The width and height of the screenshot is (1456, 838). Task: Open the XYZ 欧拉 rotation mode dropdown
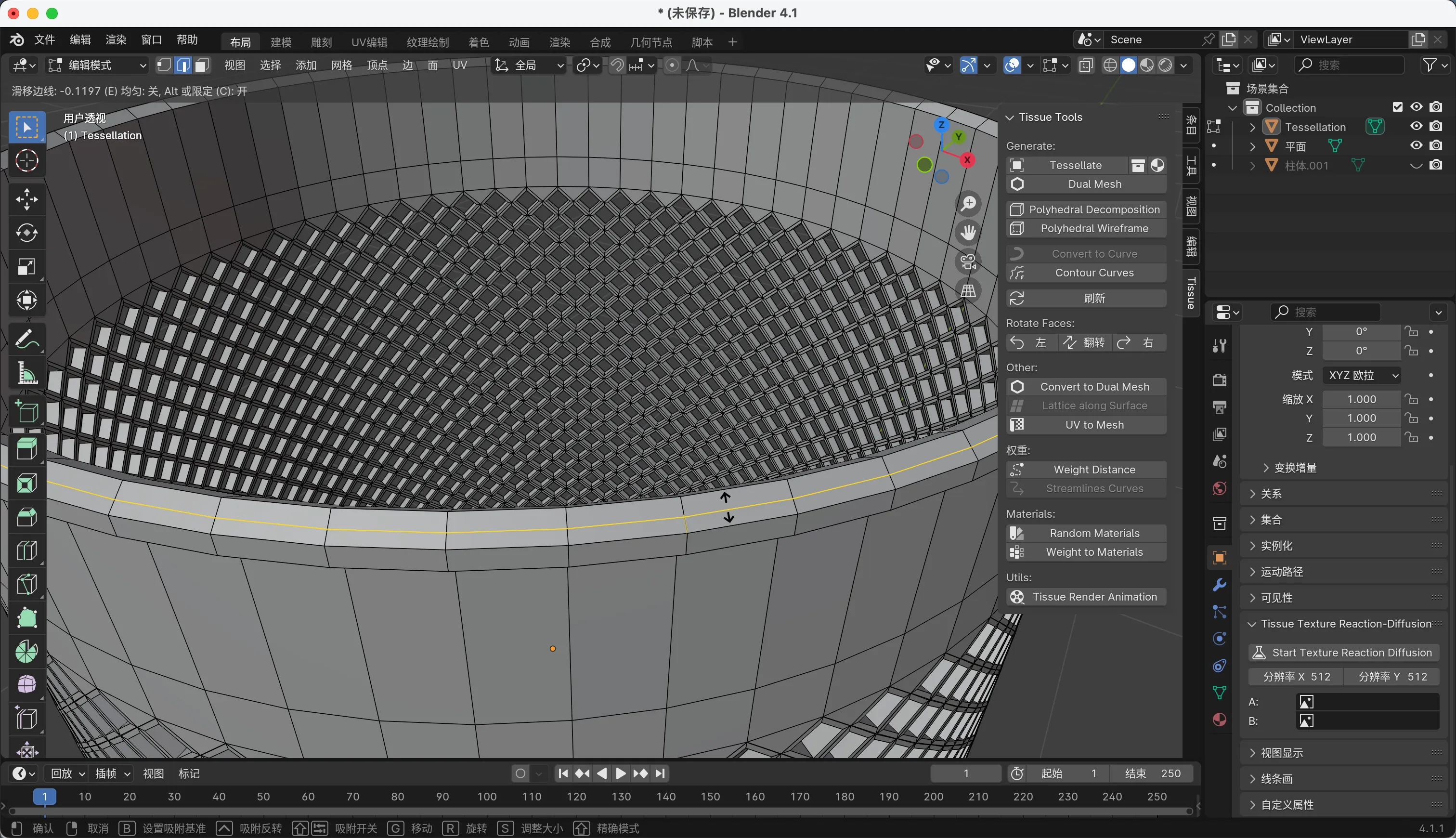click(1361, 375)
